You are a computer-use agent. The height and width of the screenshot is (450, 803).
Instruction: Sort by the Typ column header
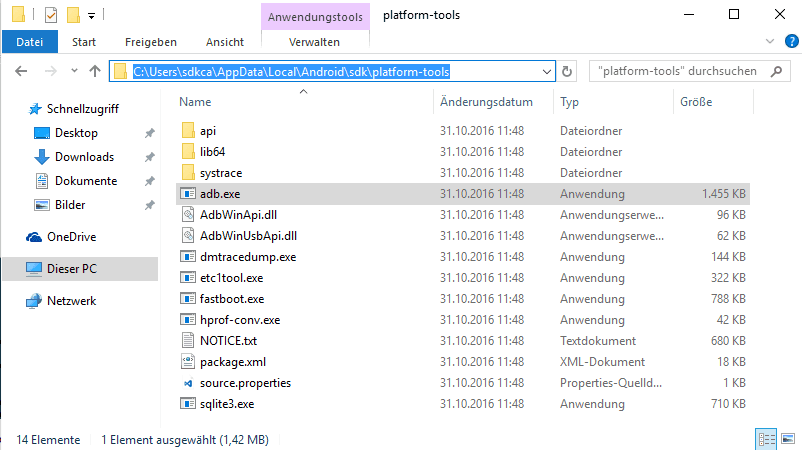(x=613, y=102)
